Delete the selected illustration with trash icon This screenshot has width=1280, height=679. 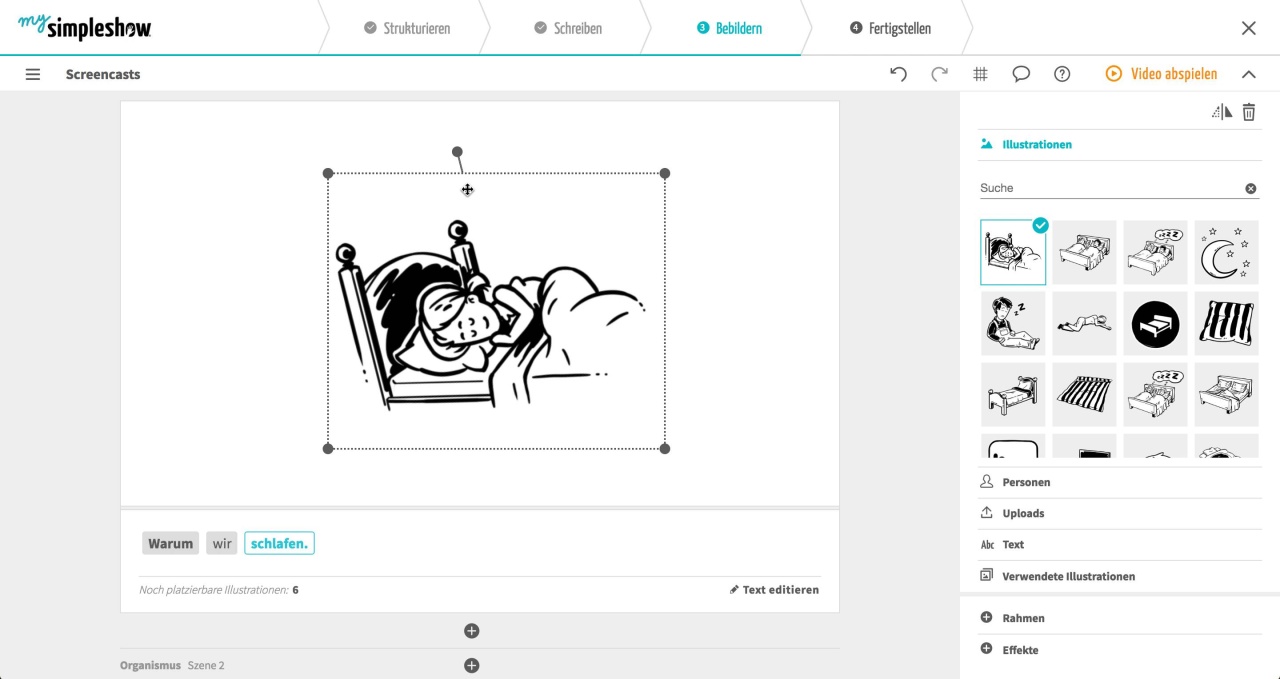click(x=1249, y=112)
